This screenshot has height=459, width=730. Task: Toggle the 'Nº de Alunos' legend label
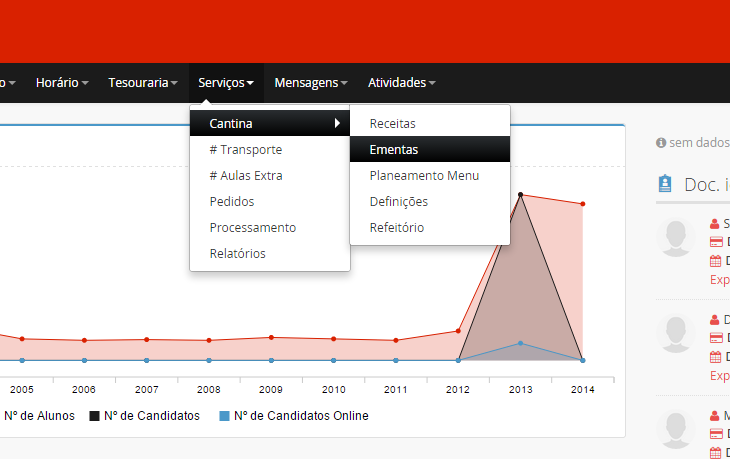[x=39, y=416]
